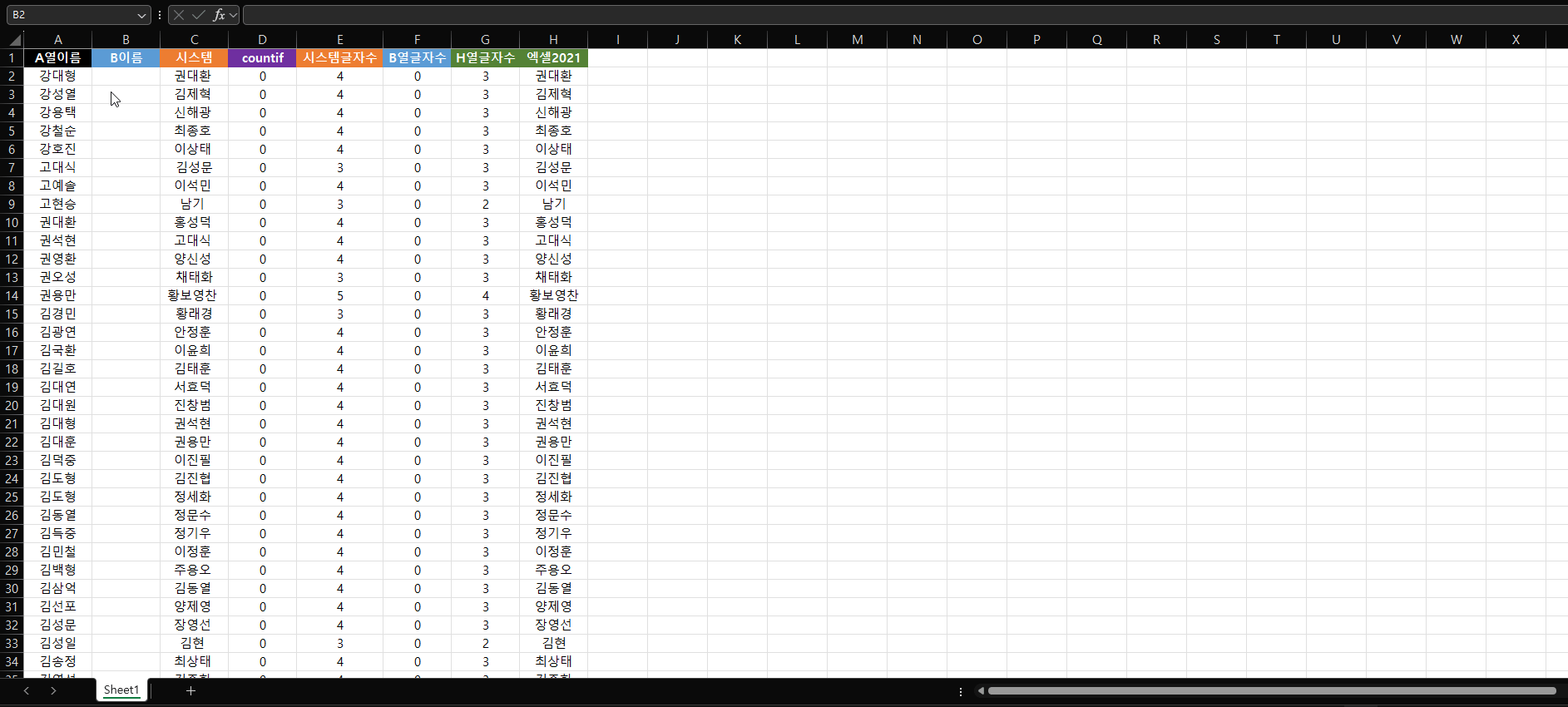Image resolution: width=1568 pixels, height=707 pixels.
Task: Select column H header
Action: pyautogui.click(x=553, y=39)
